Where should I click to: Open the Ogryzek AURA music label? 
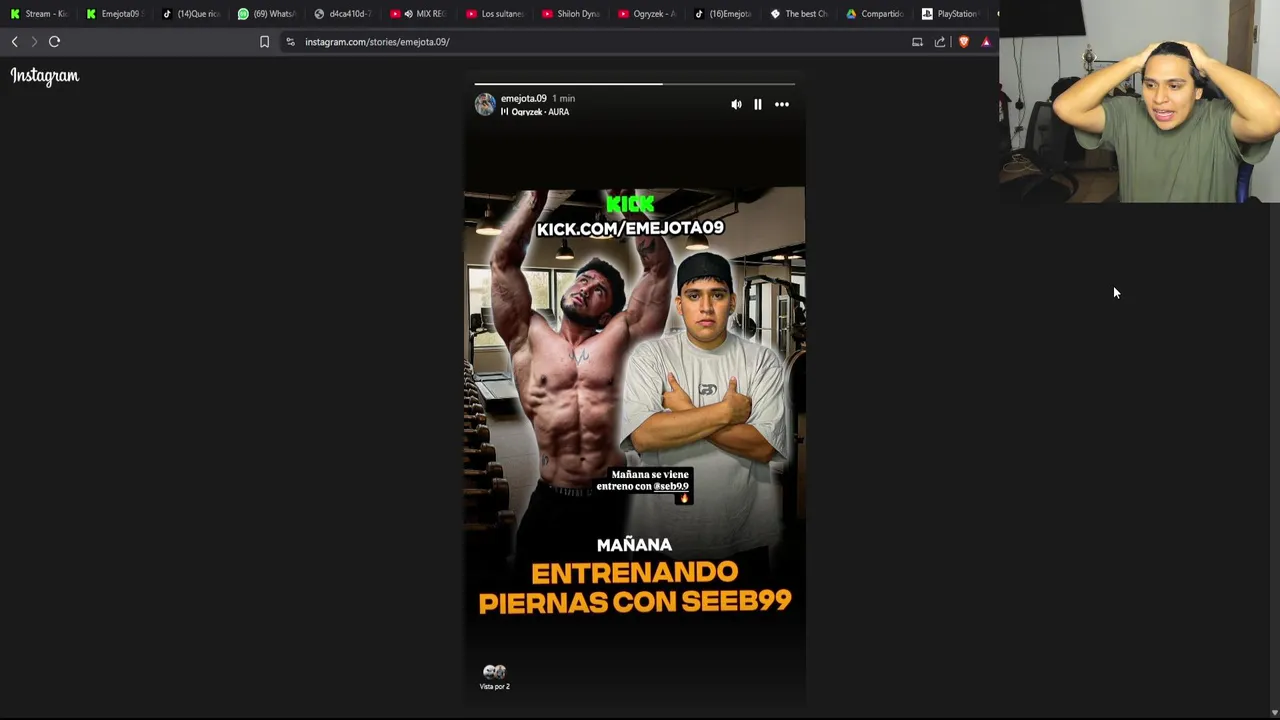pyautogui.click(x=535, y=112)
